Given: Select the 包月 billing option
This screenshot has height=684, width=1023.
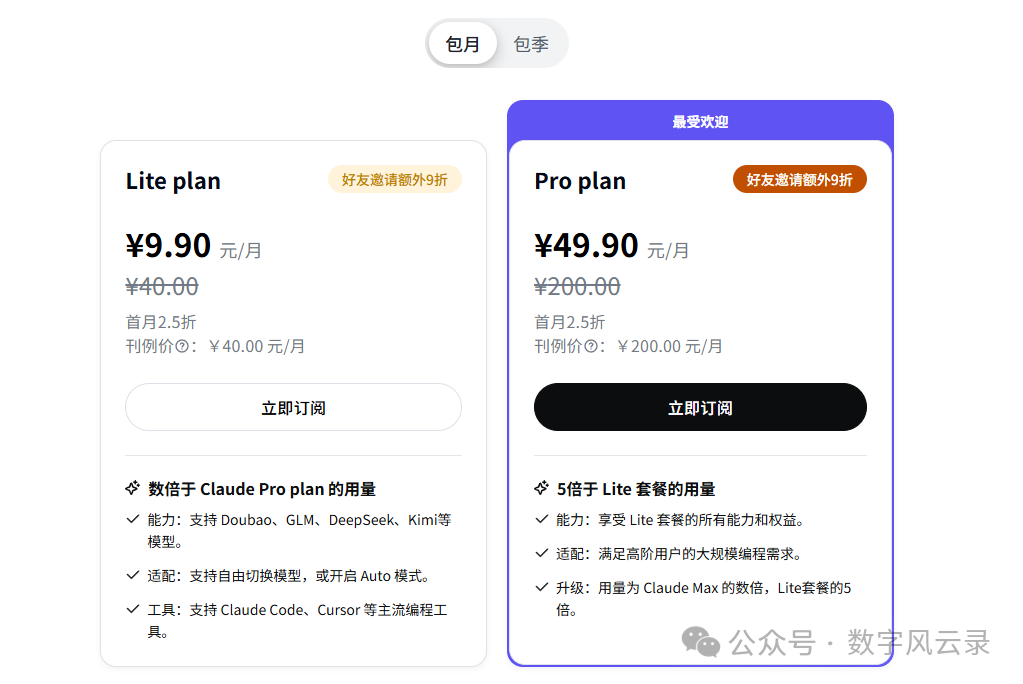Looking at the screenshot, I should click(x=462, y=43).
